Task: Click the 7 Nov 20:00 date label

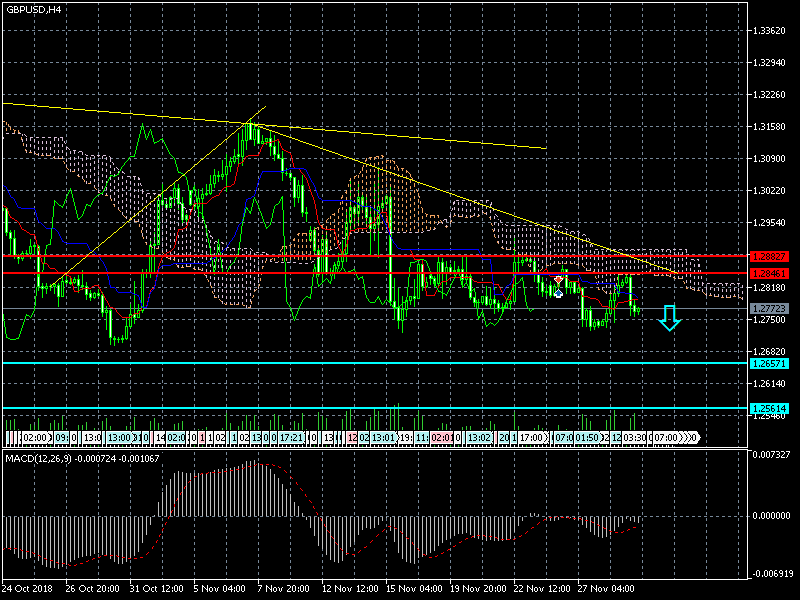Action: click(x=283, y=588)
